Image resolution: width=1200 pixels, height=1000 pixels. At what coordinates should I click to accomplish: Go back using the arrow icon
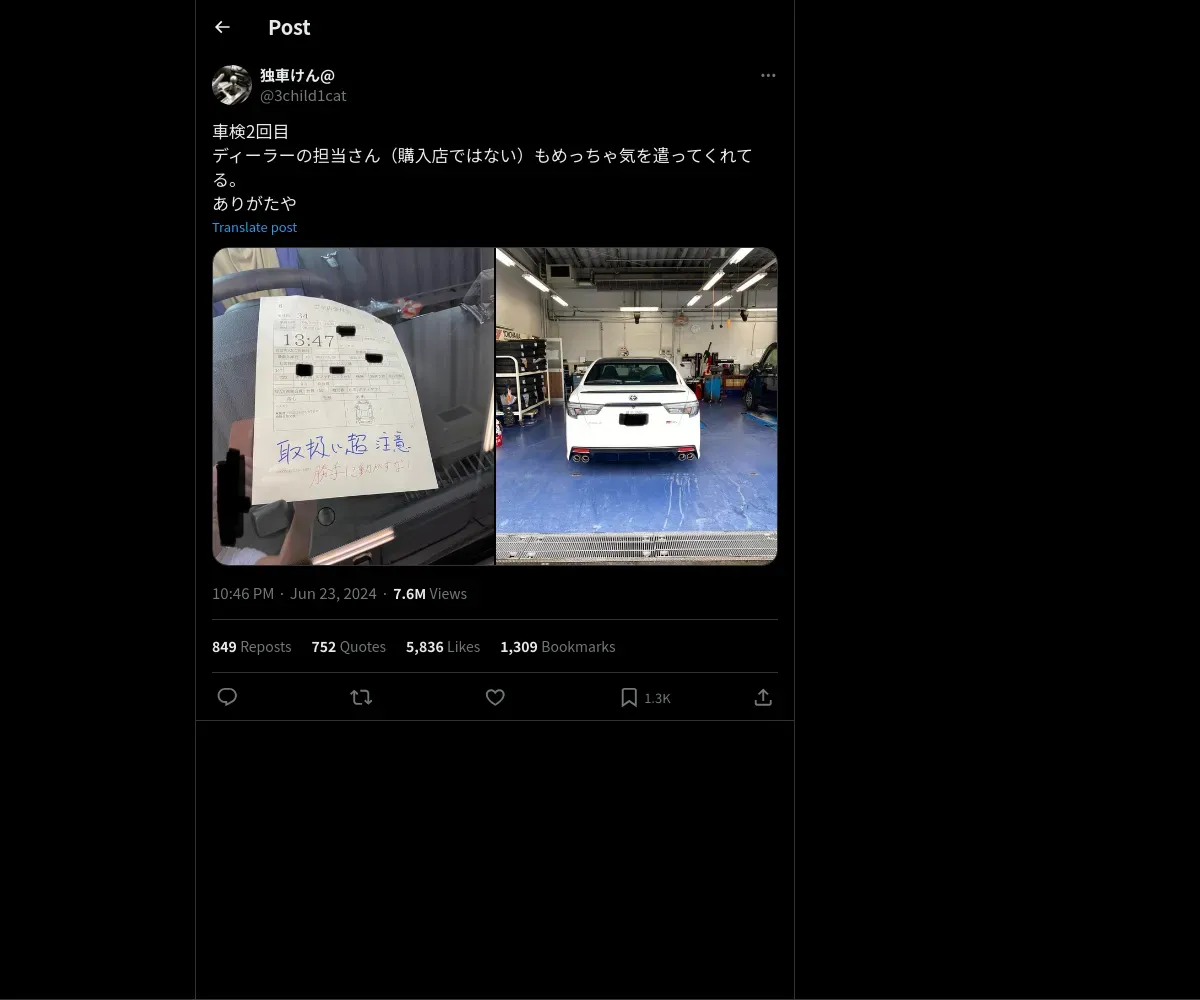222,27
